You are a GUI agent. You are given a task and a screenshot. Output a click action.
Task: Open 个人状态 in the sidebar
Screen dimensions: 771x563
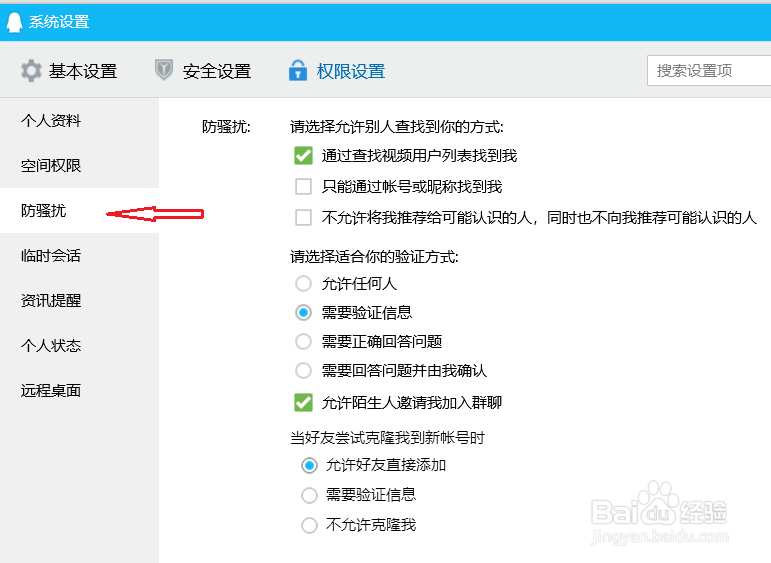coord(51,346)
